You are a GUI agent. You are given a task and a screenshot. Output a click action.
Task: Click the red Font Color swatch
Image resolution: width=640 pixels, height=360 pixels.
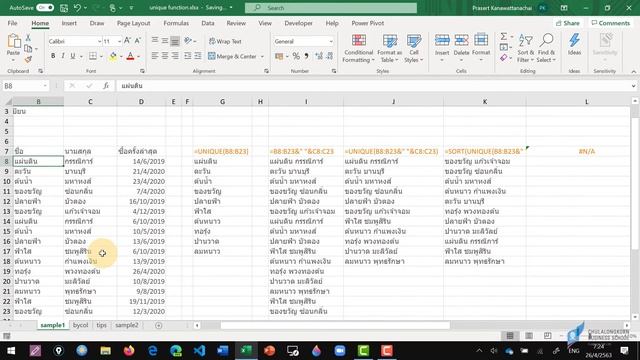click(130, 56)
